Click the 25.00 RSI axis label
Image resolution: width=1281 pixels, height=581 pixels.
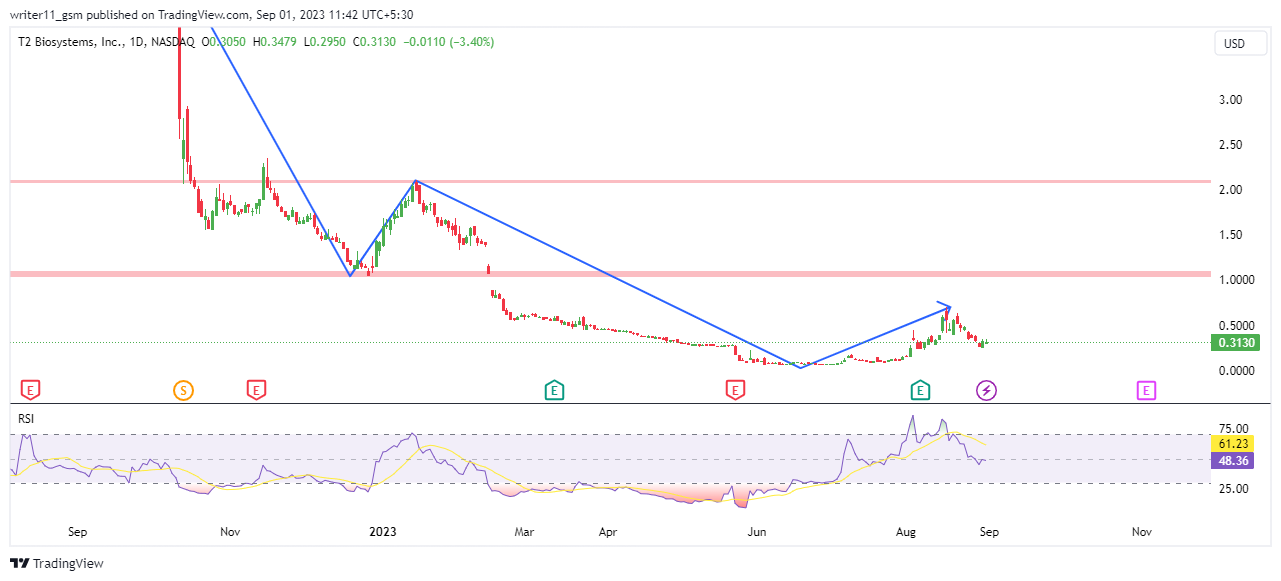[x=1232, y=489]
